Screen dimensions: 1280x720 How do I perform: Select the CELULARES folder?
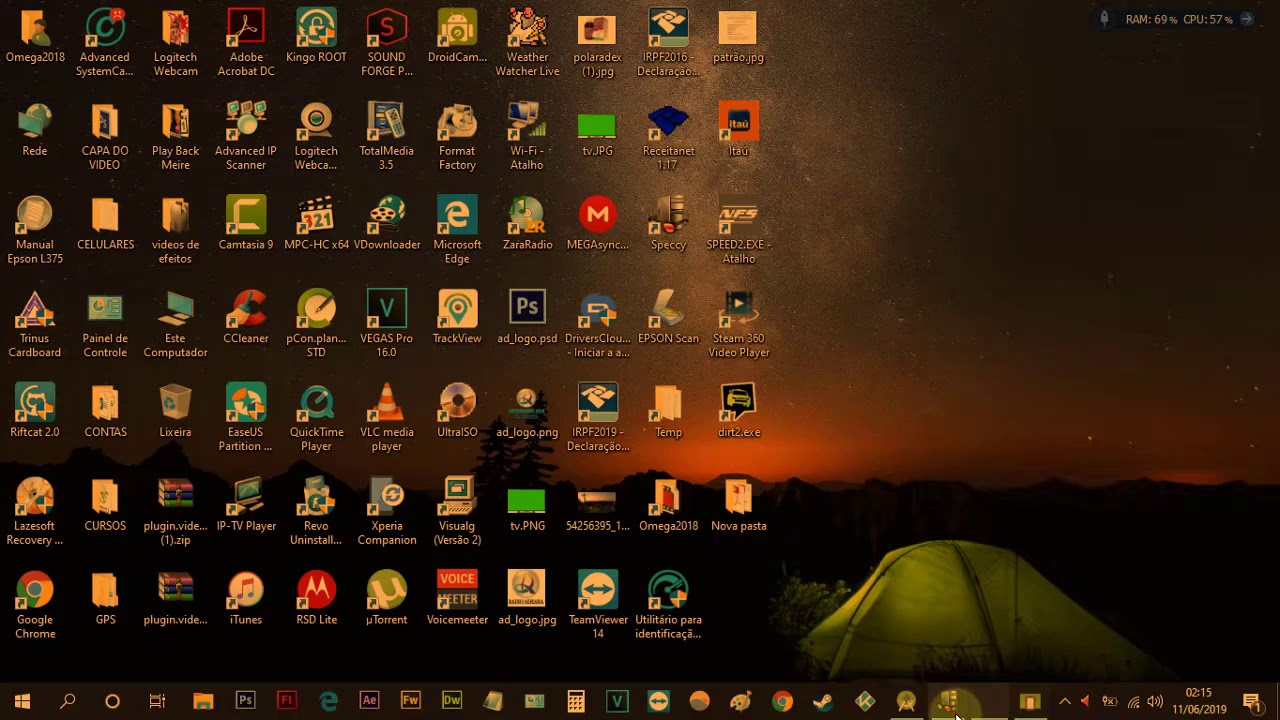pyautogui.click(x=105, y=223)
